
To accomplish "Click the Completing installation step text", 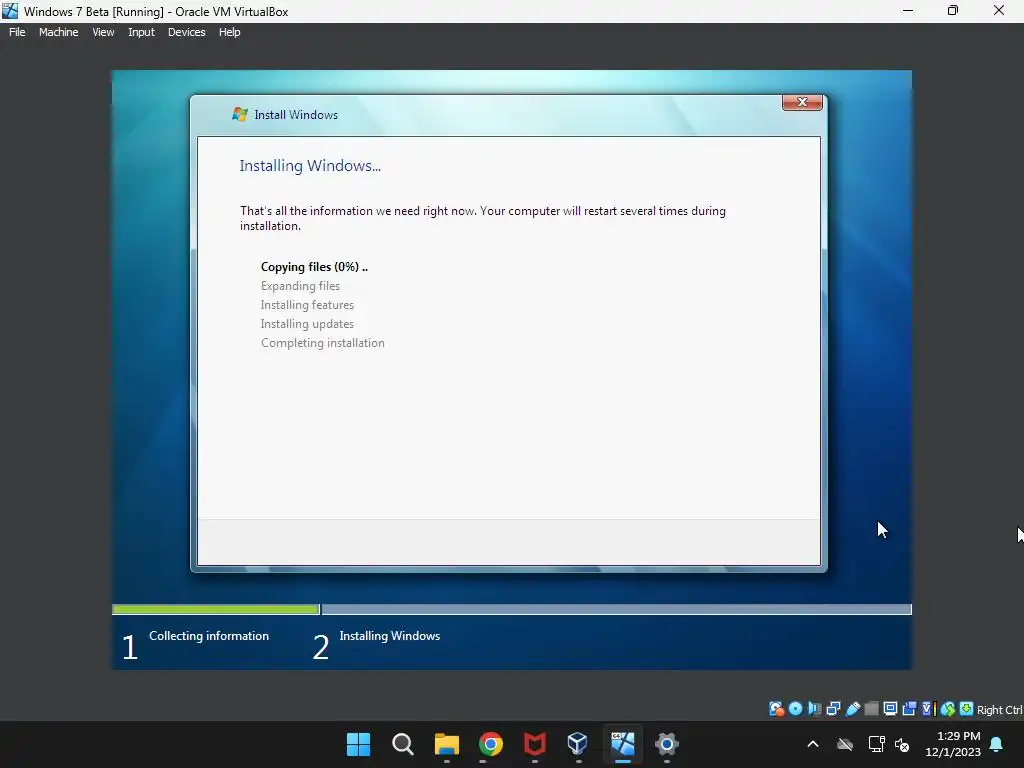I will coord(323,343).
